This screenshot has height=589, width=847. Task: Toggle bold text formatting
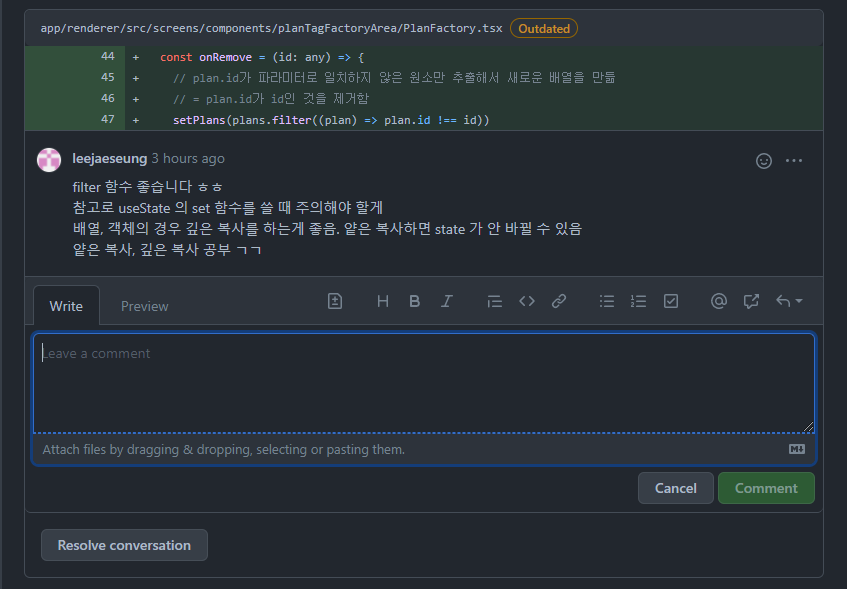(x=414, y=301)
